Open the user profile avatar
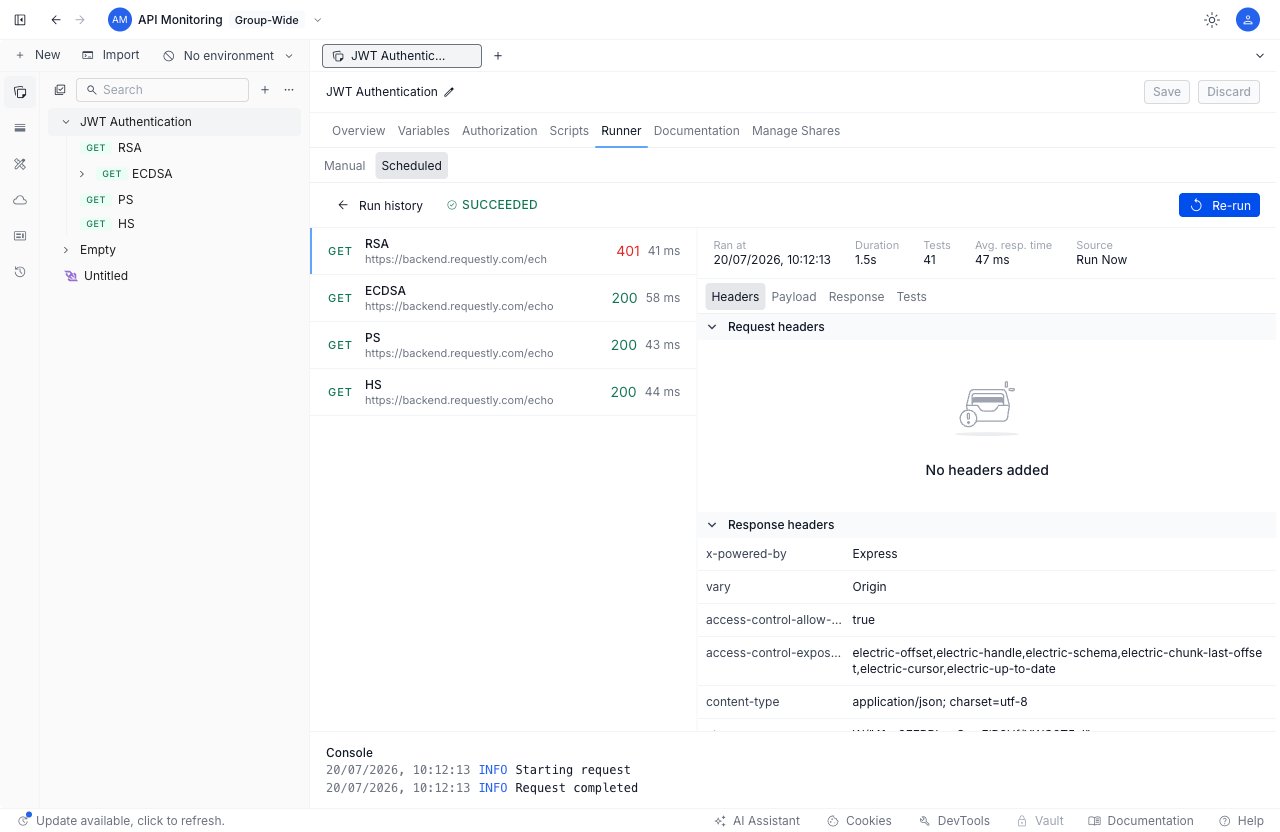The width and height of the screenshot is (1280, 832). [1247, 20]
